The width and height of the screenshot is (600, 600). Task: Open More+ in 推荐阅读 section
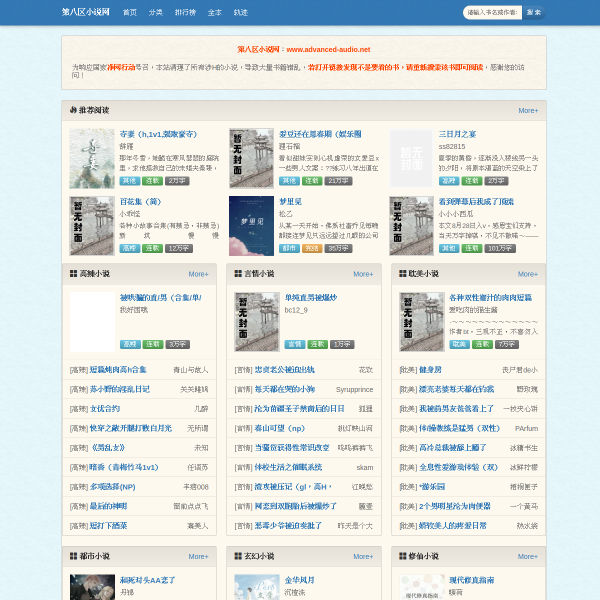click(x=528, y=111)
